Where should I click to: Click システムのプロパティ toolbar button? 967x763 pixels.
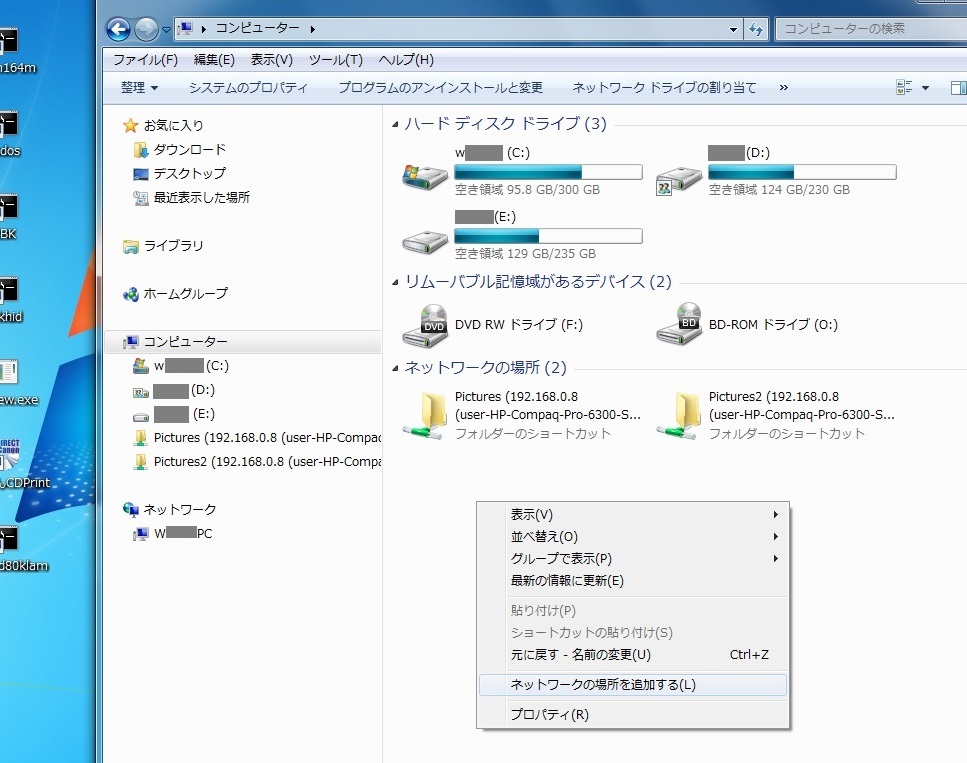tap(248, 88)
